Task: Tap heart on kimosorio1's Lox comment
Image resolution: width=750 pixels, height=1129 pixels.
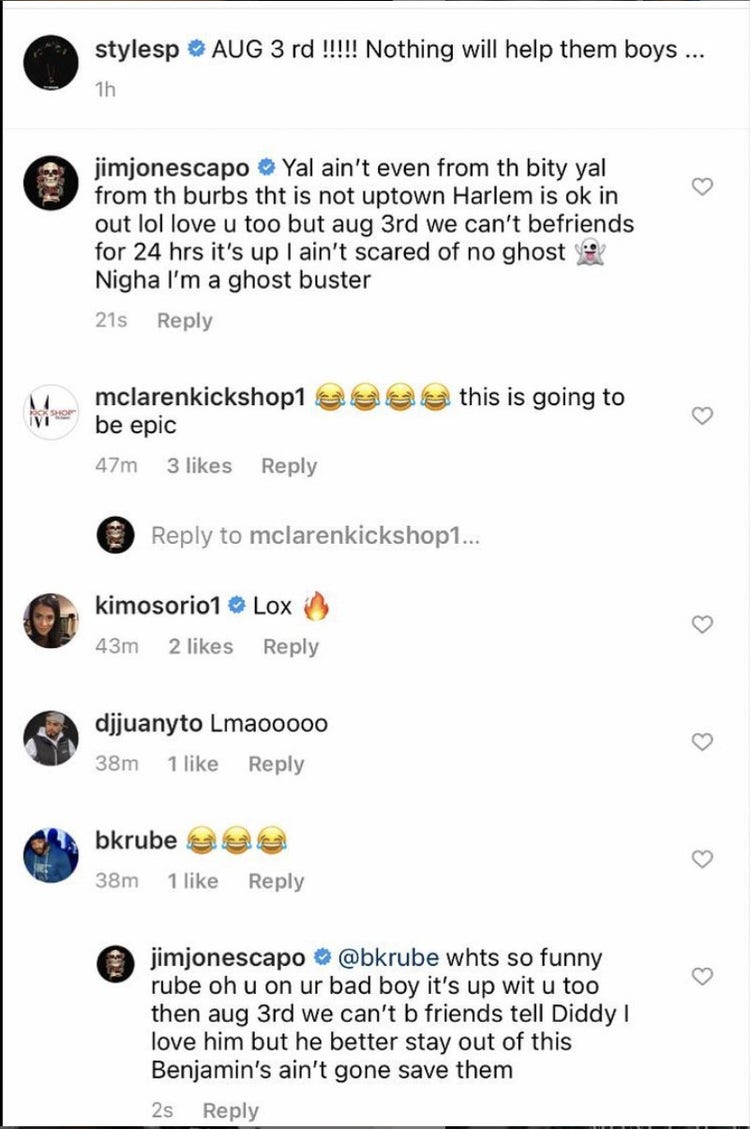Action: click(x=703, y=624)
